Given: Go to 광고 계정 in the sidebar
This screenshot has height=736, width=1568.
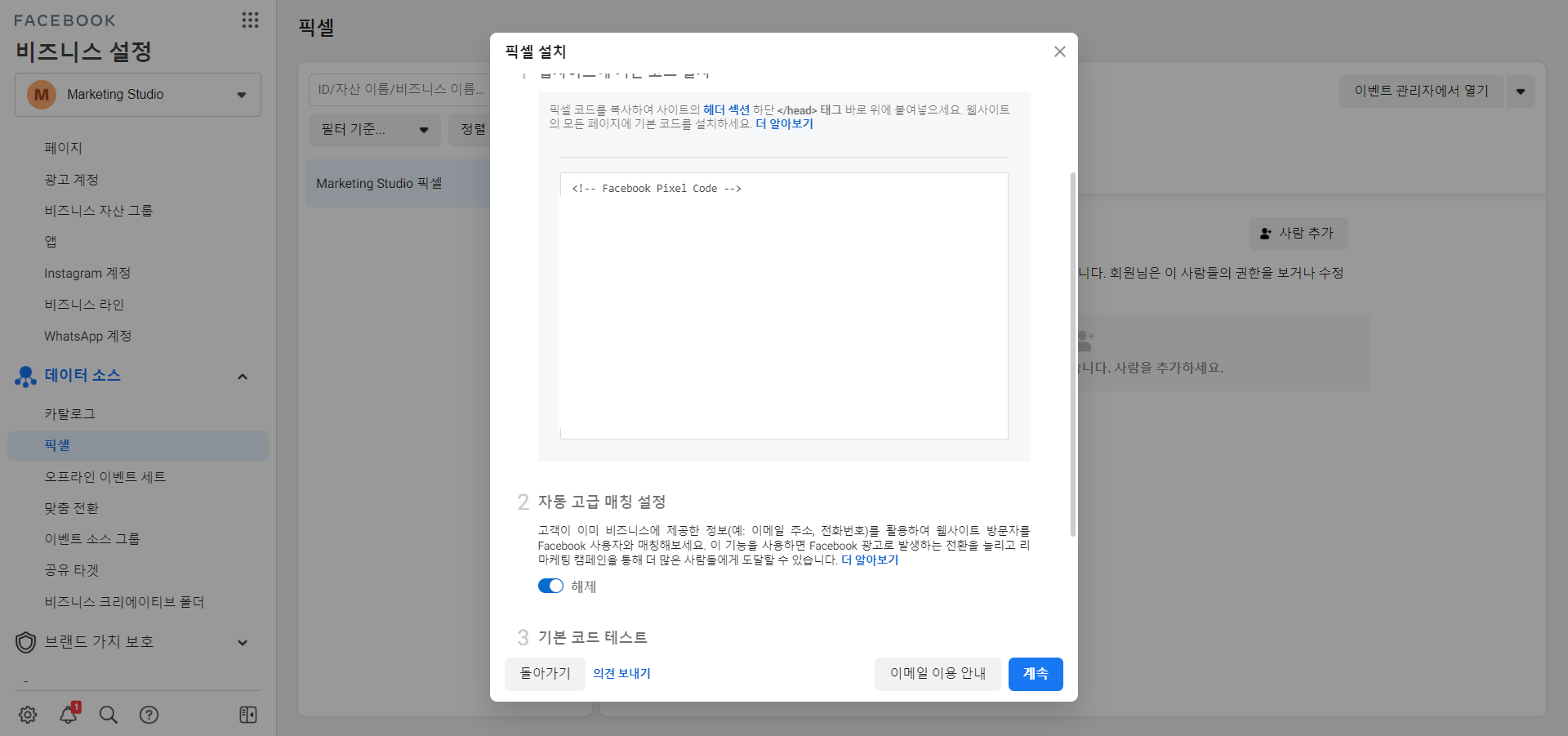Looking at the screenshot, I should 71,180.
